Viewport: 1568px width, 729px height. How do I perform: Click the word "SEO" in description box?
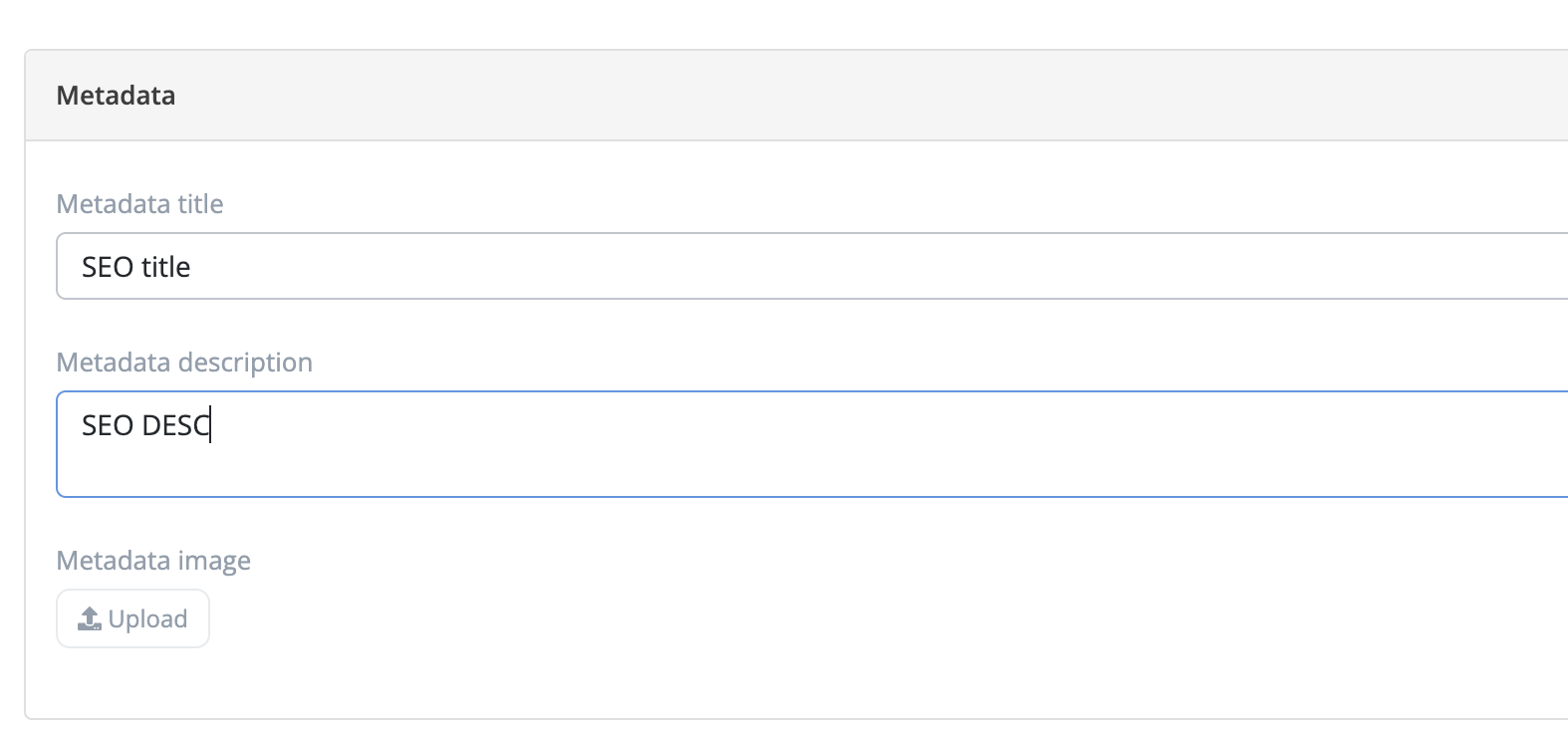click(108, 426)
